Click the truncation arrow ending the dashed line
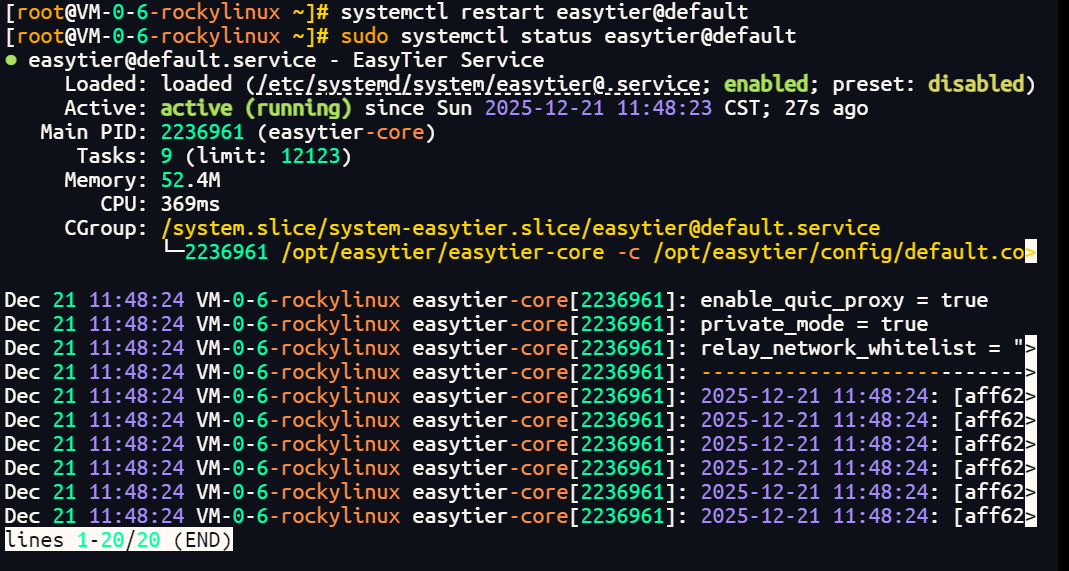The image size is (1069, 571). pos(1030,372)
